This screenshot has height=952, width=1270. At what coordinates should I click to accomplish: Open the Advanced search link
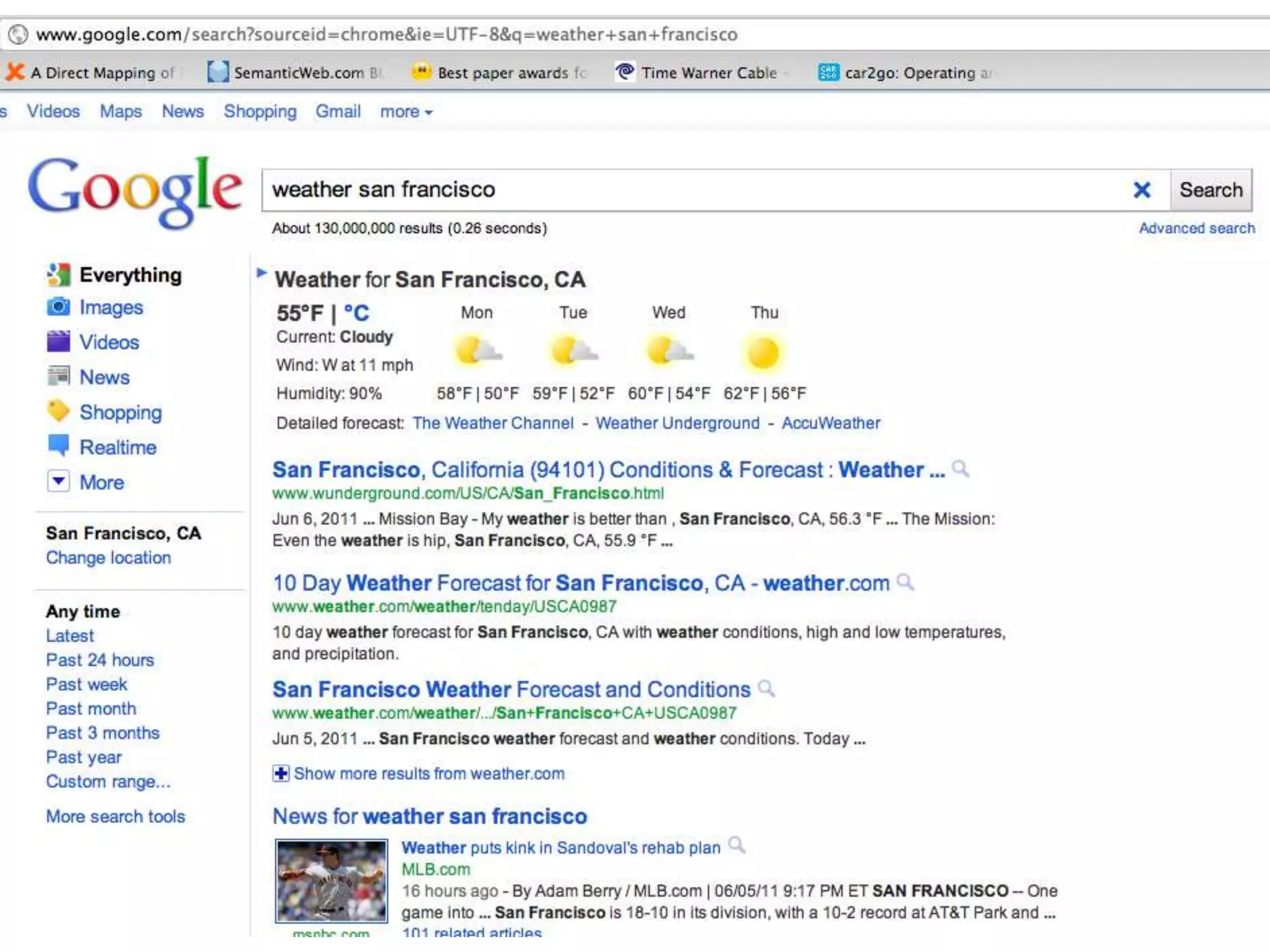1196,228
